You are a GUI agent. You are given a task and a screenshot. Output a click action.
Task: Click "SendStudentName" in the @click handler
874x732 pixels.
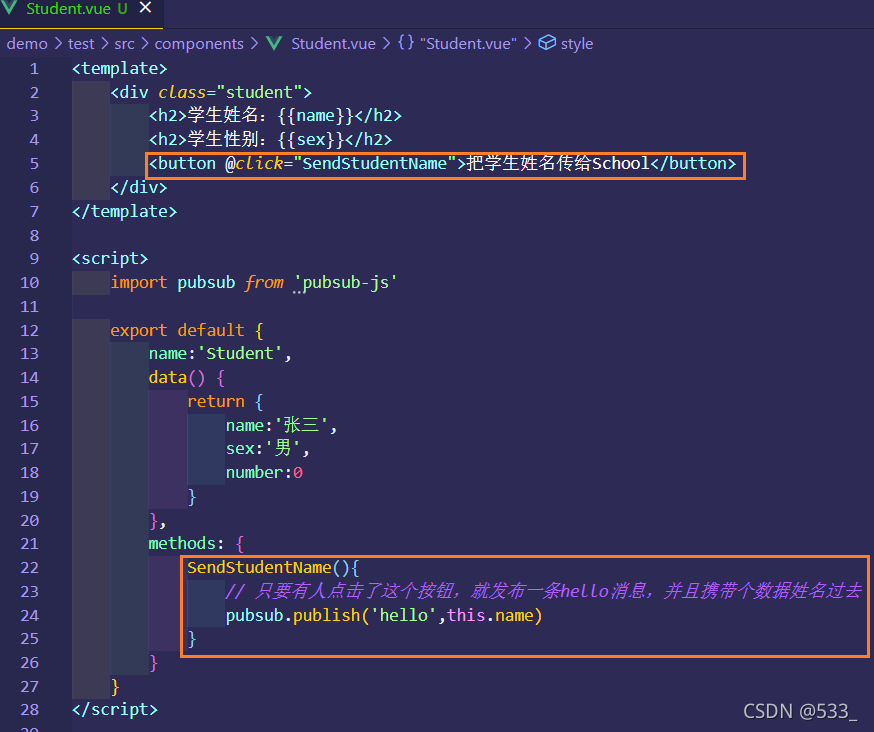[x=375, y=163]
